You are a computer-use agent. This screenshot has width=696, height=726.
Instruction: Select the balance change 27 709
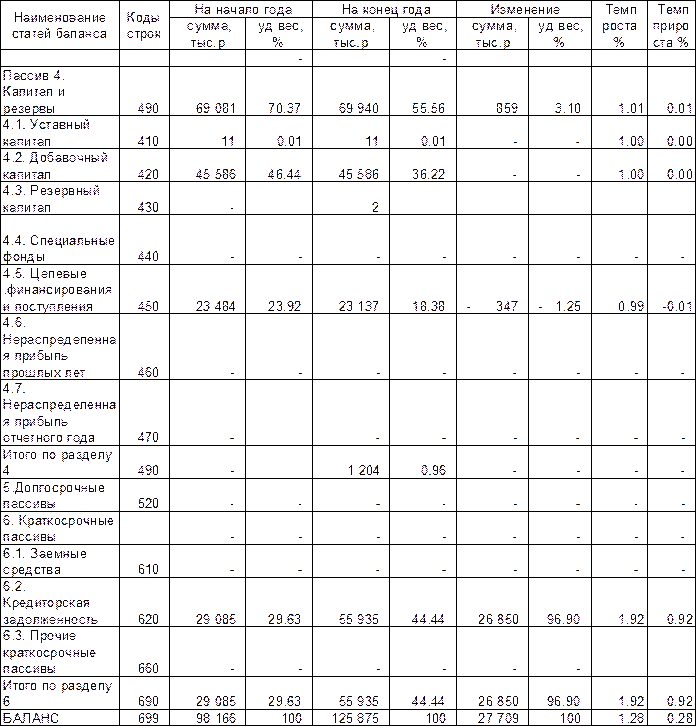(498, 718)
